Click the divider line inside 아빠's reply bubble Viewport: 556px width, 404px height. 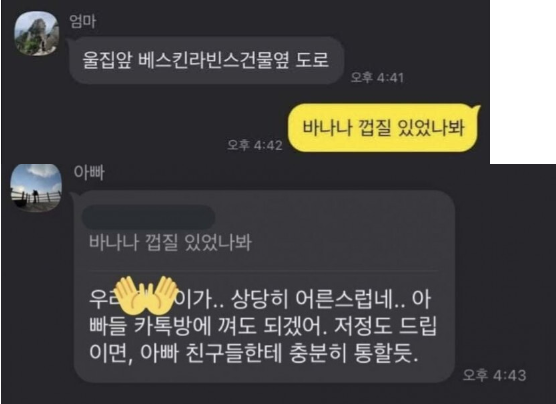pos(263,271)
